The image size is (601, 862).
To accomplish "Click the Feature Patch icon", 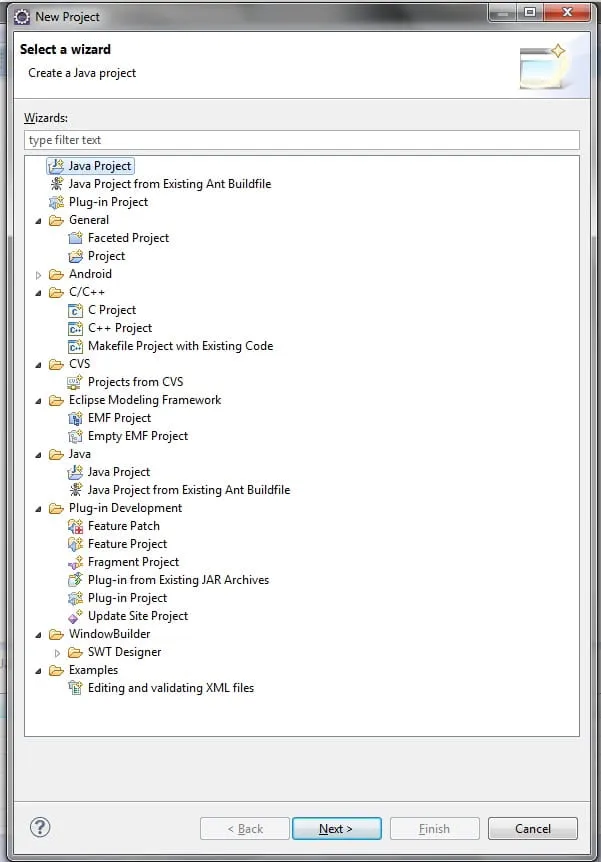I will coord(75,526).
